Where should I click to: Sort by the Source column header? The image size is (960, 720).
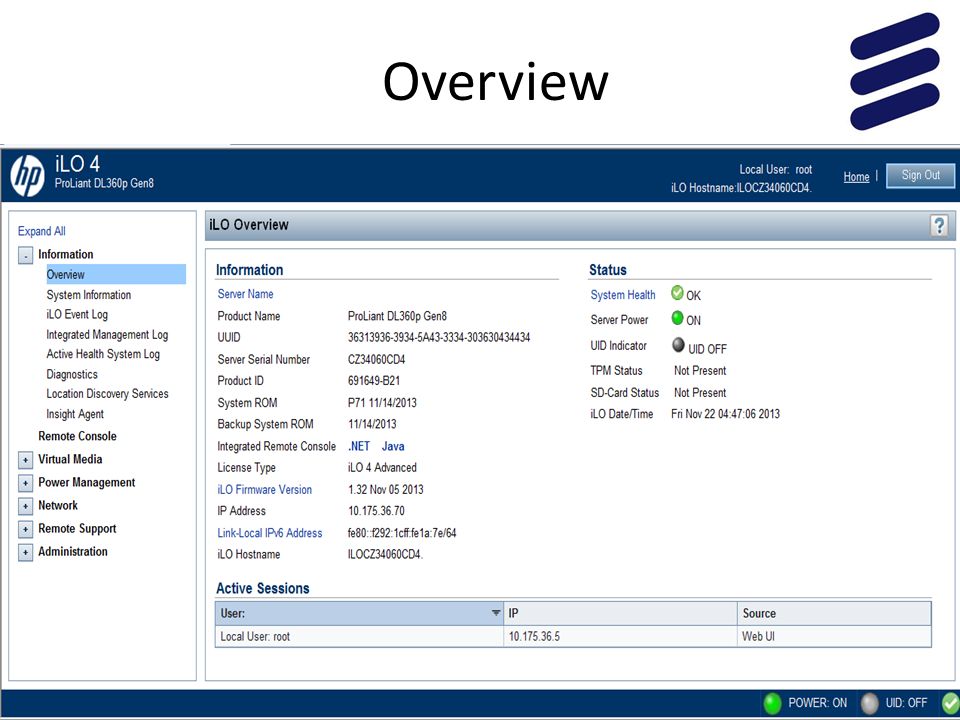pos(834,613)
